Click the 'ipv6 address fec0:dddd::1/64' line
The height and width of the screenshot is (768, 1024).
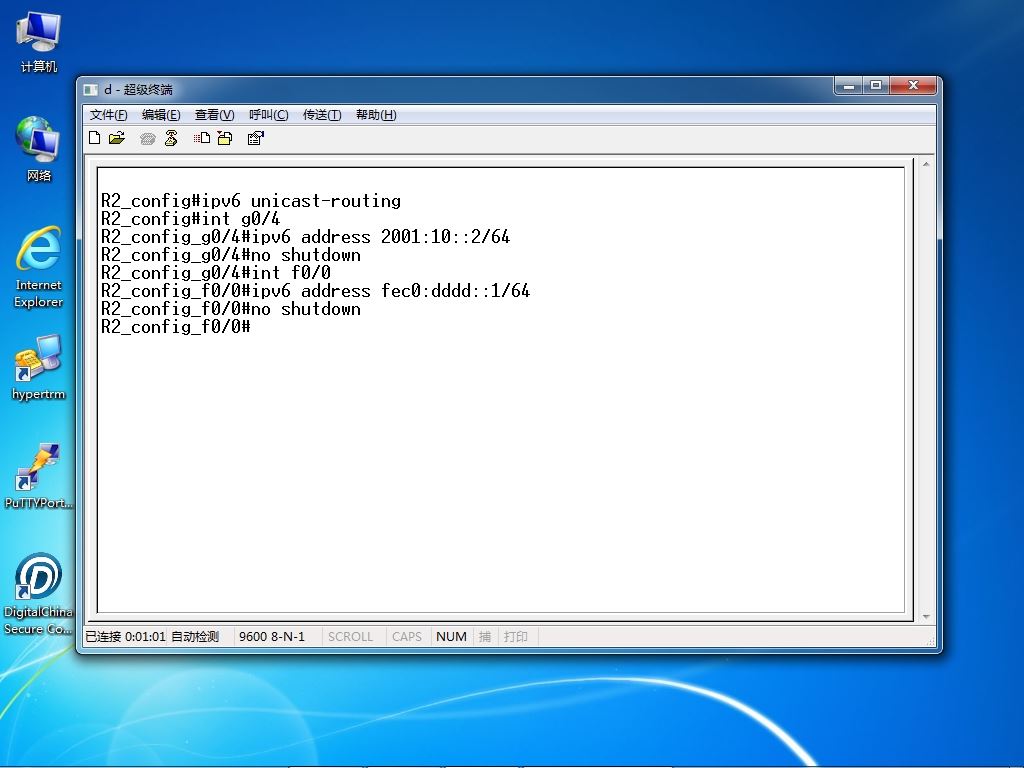point(315,291)
